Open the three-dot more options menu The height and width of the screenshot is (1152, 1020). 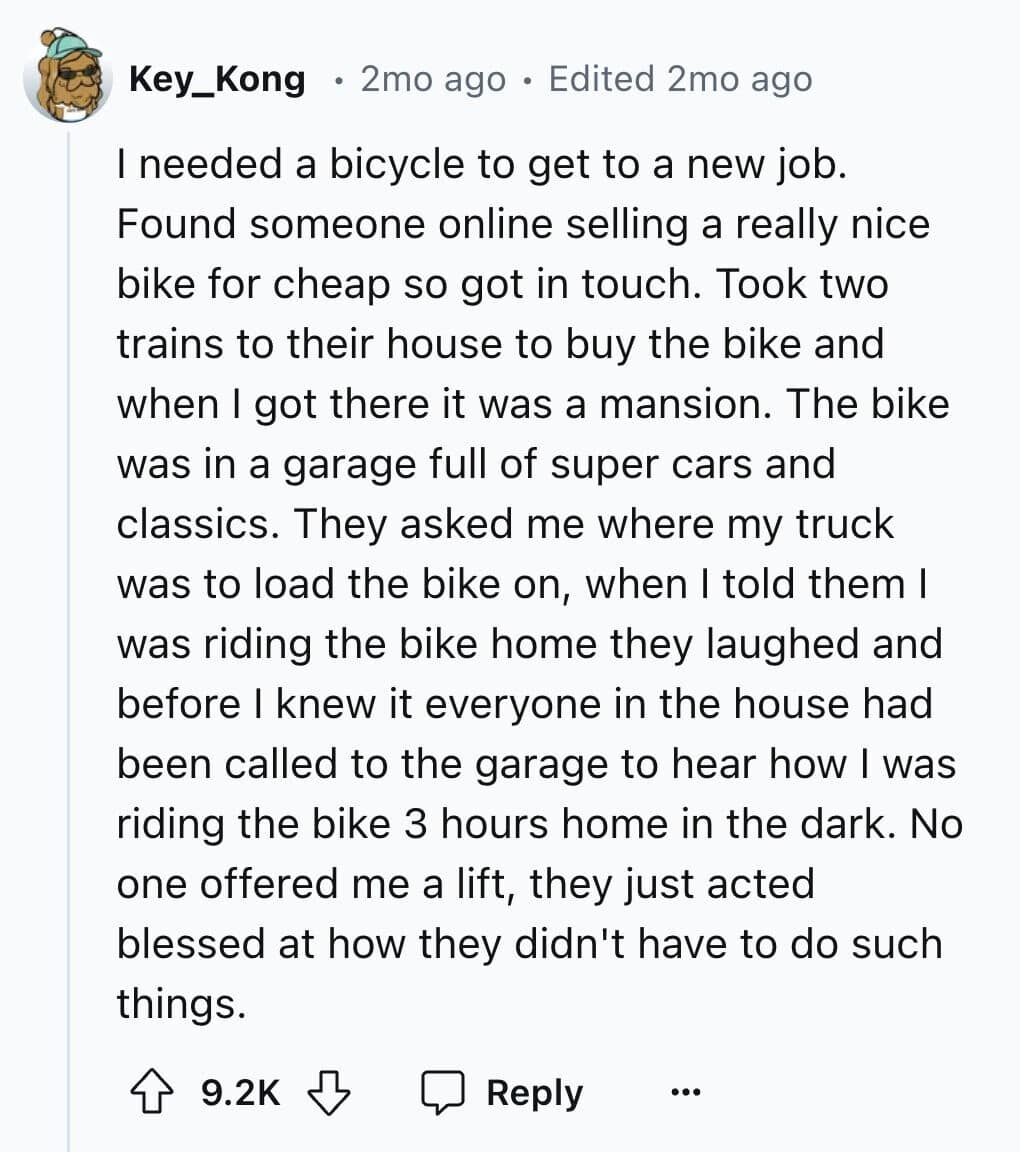685,1092
